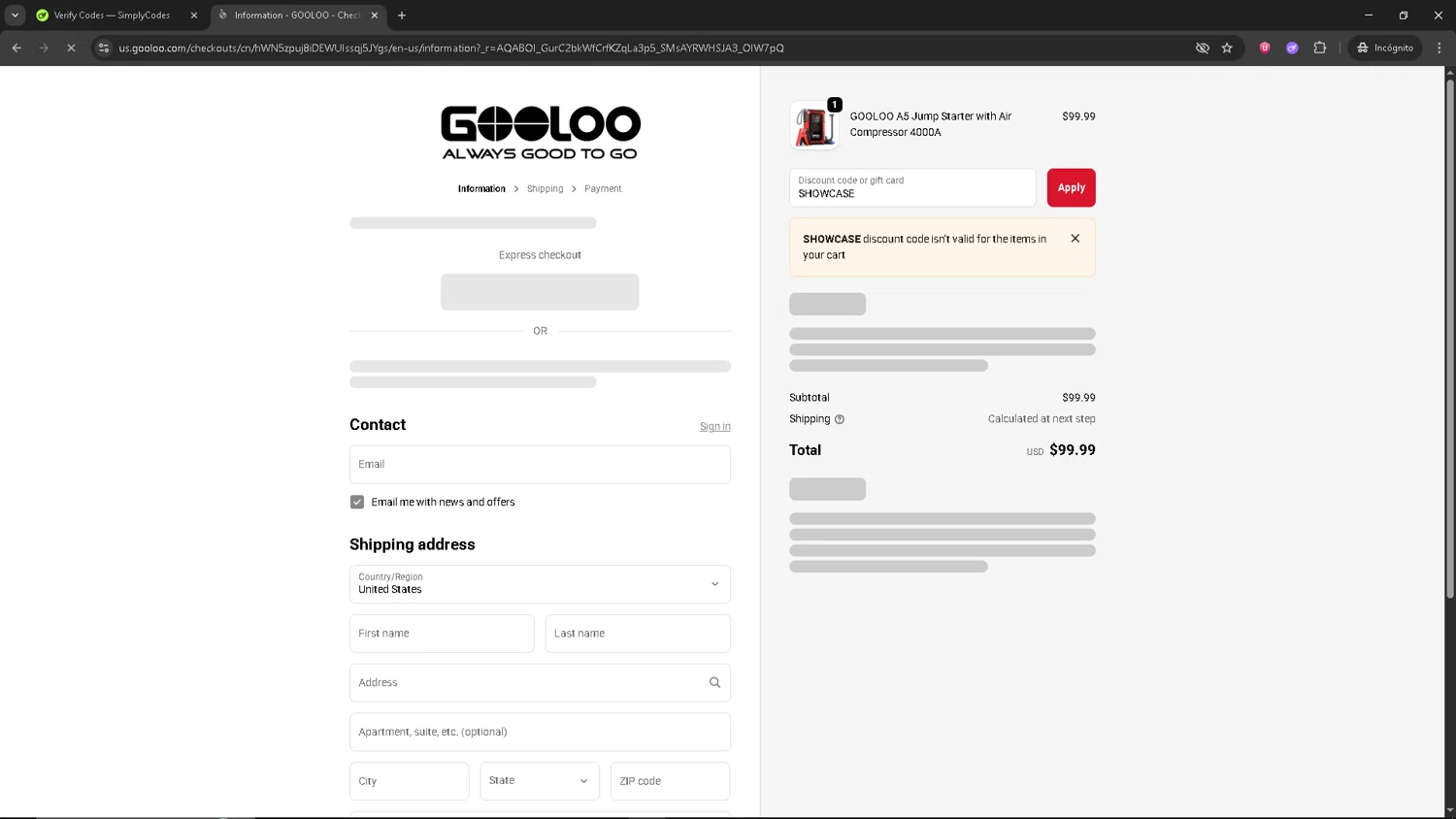Click the Apartment, suite field
Viewport: 1456px width, 819px height.
tap(540, 732)
